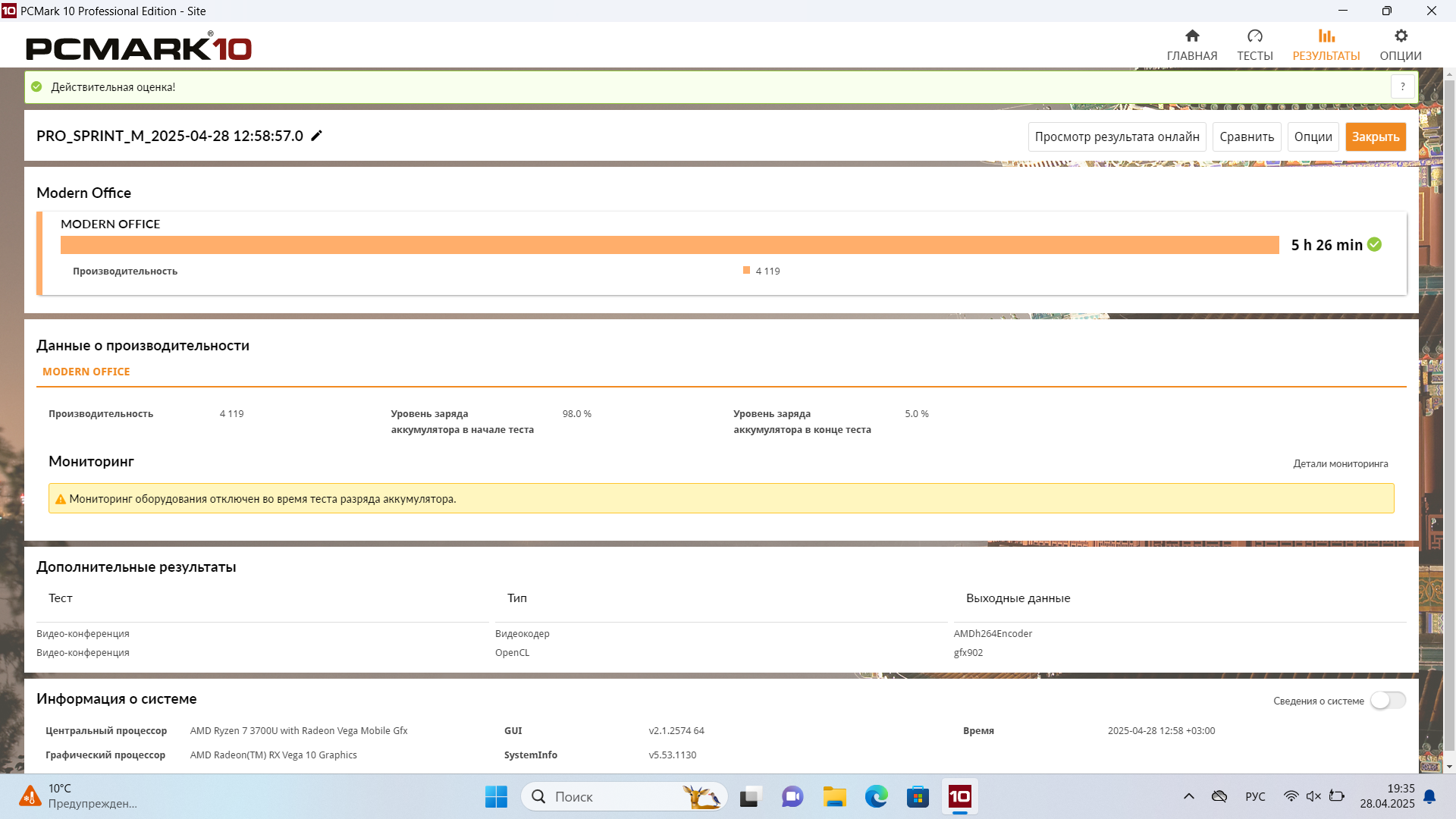Open Task View on the taskbar

click(x=750, y=797)
